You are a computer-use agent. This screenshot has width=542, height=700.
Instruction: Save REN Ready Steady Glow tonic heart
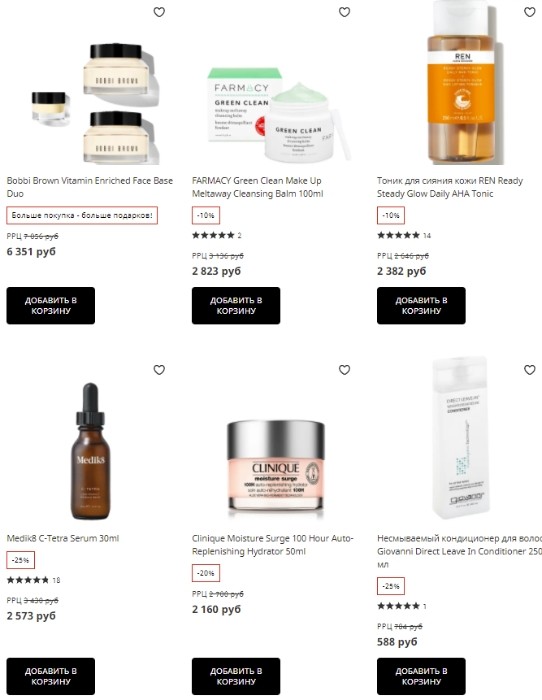coord(529,12)
